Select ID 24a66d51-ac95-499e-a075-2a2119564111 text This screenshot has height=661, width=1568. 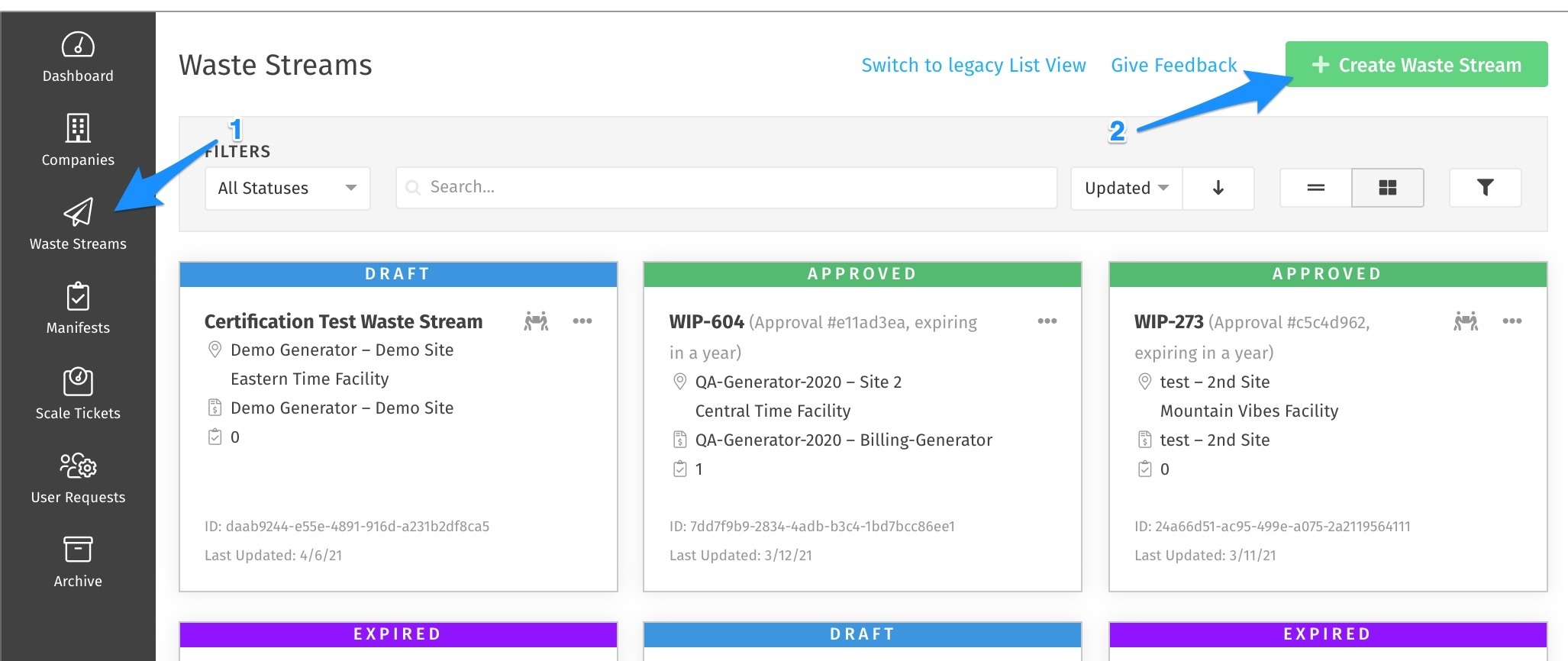click(1273, 526)
